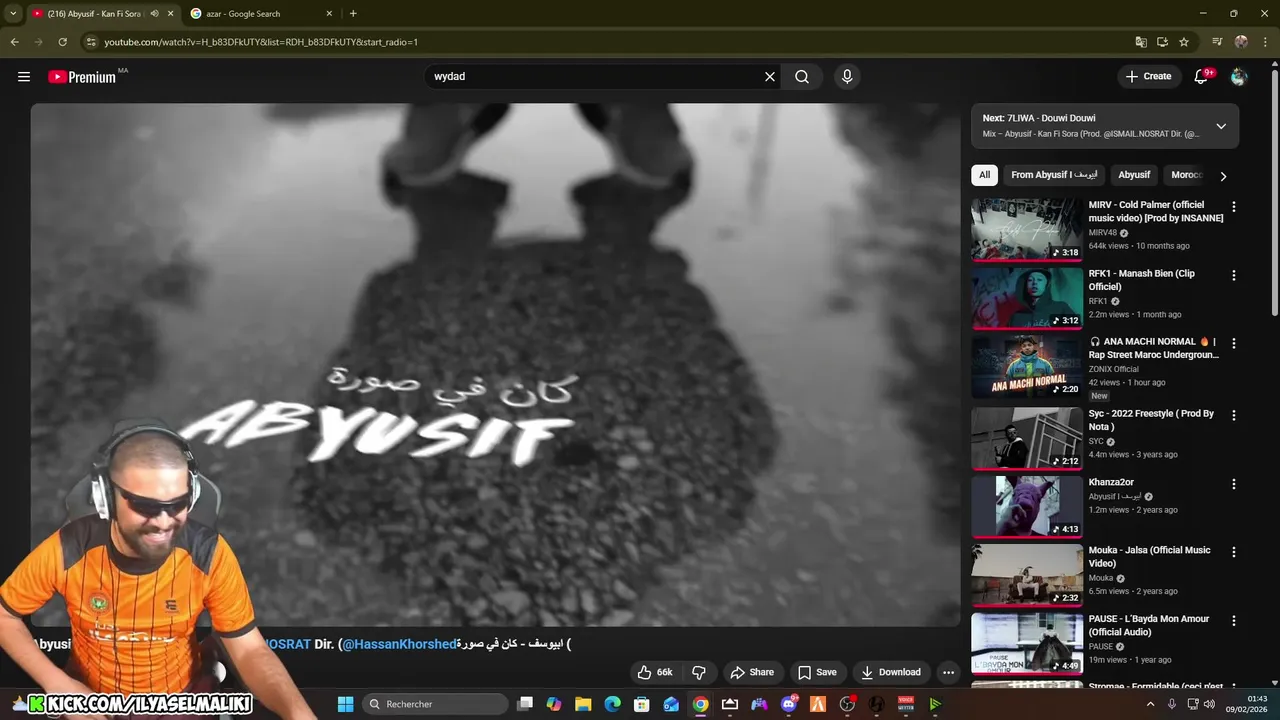The image size is (1280, 720).
Task: Click the MIRV48 channel name
Action: (1103, 233)
